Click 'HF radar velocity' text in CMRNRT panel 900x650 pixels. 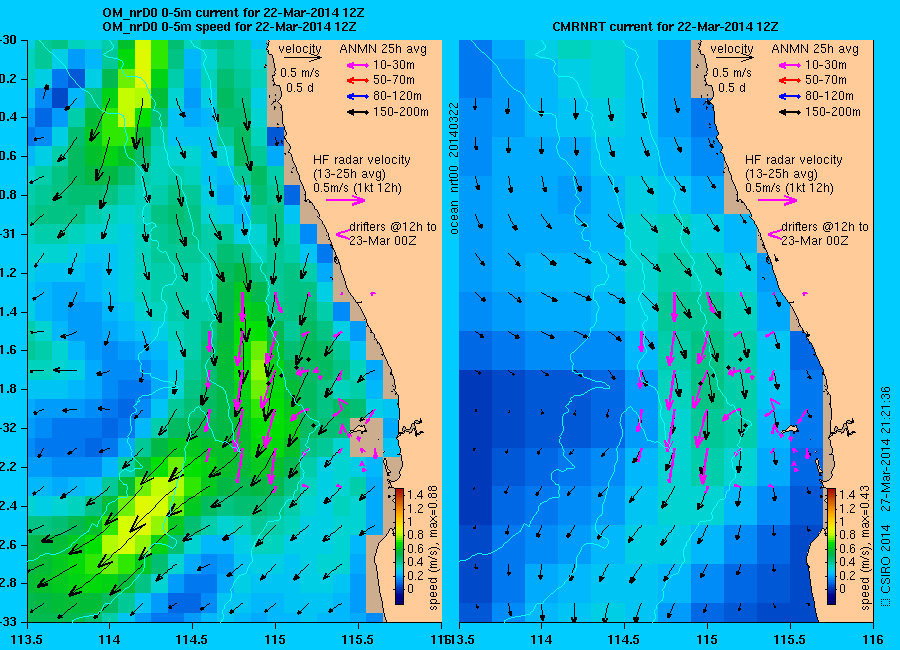point(794,160)
